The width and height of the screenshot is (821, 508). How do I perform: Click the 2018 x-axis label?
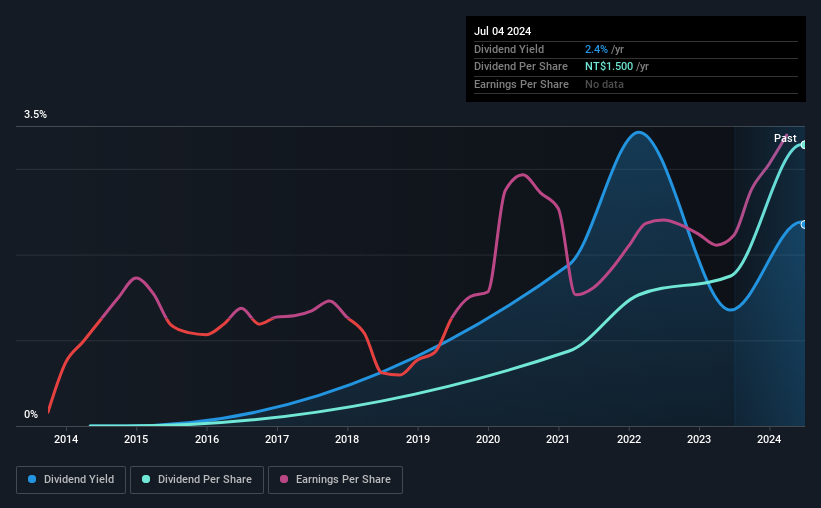(347, 439)
